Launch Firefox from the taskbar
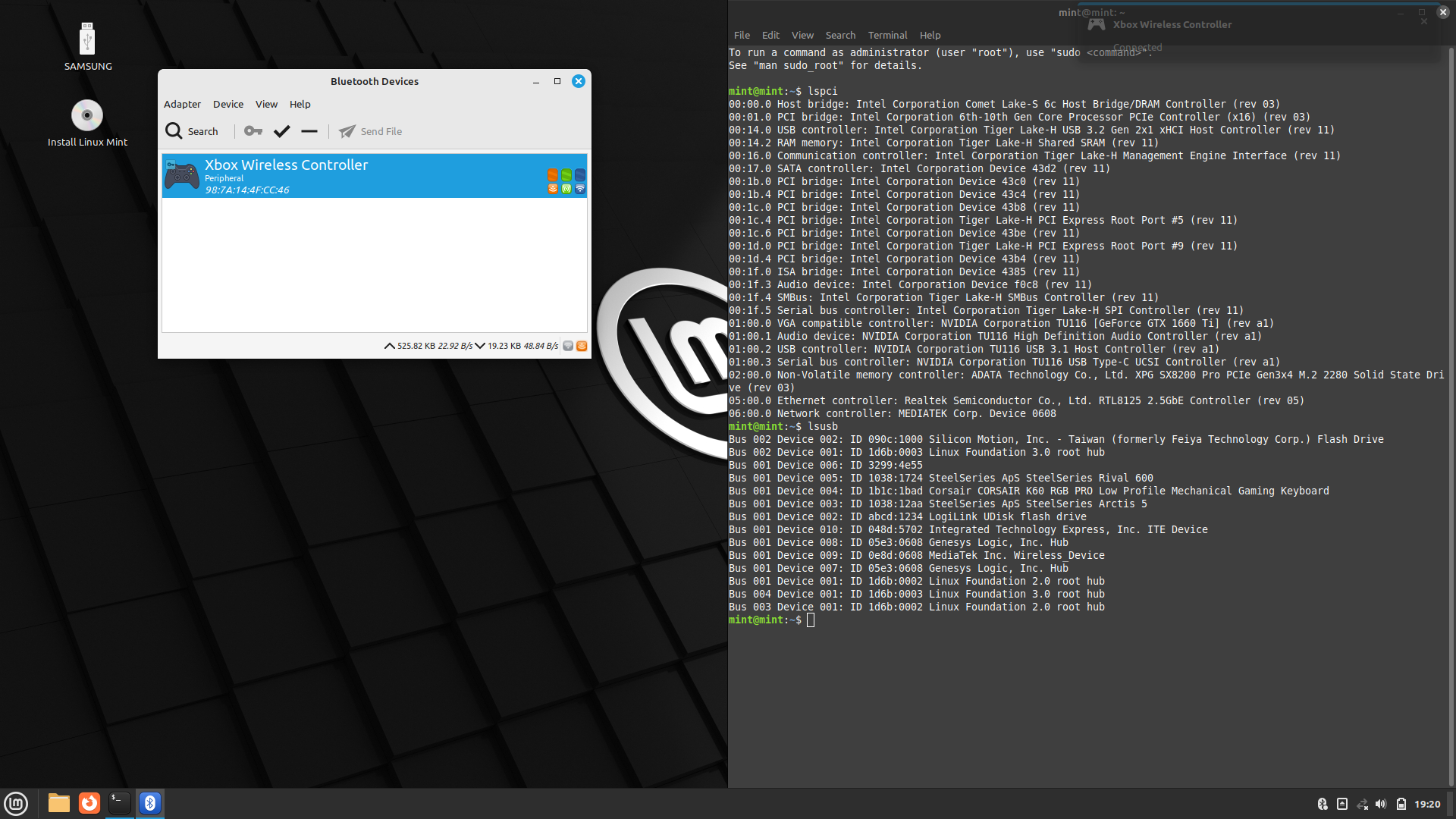Image resolution: width=1456 pixels, height=819 pixels. pos(89,803)
